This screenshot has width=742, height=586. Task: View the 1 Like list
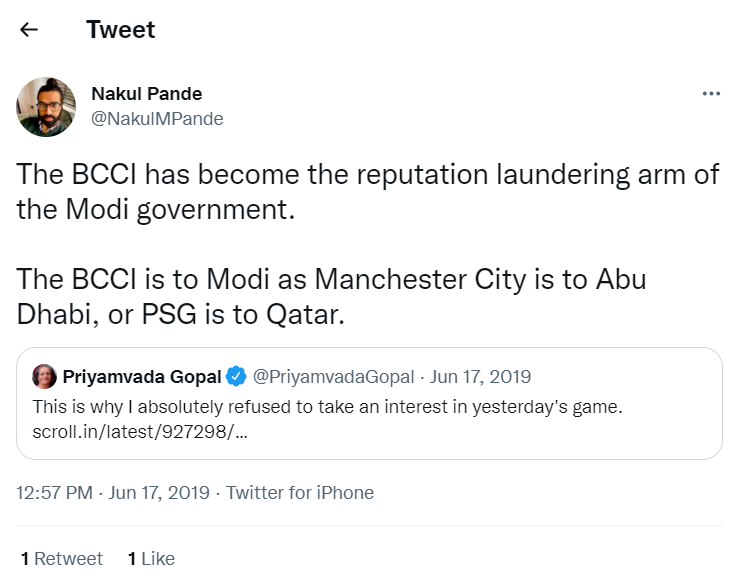tap(151, 559)
